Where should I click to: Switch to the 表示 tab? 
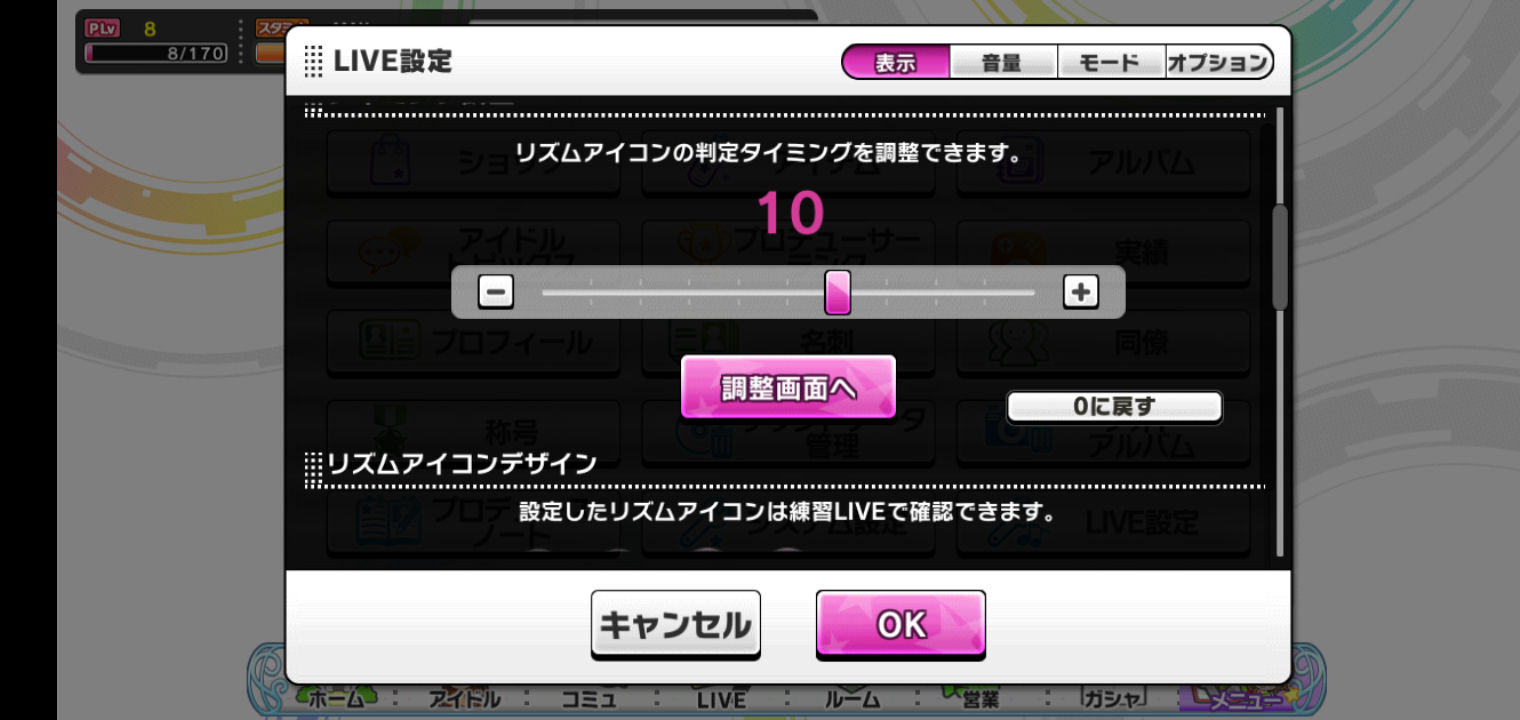pos(895,62)
